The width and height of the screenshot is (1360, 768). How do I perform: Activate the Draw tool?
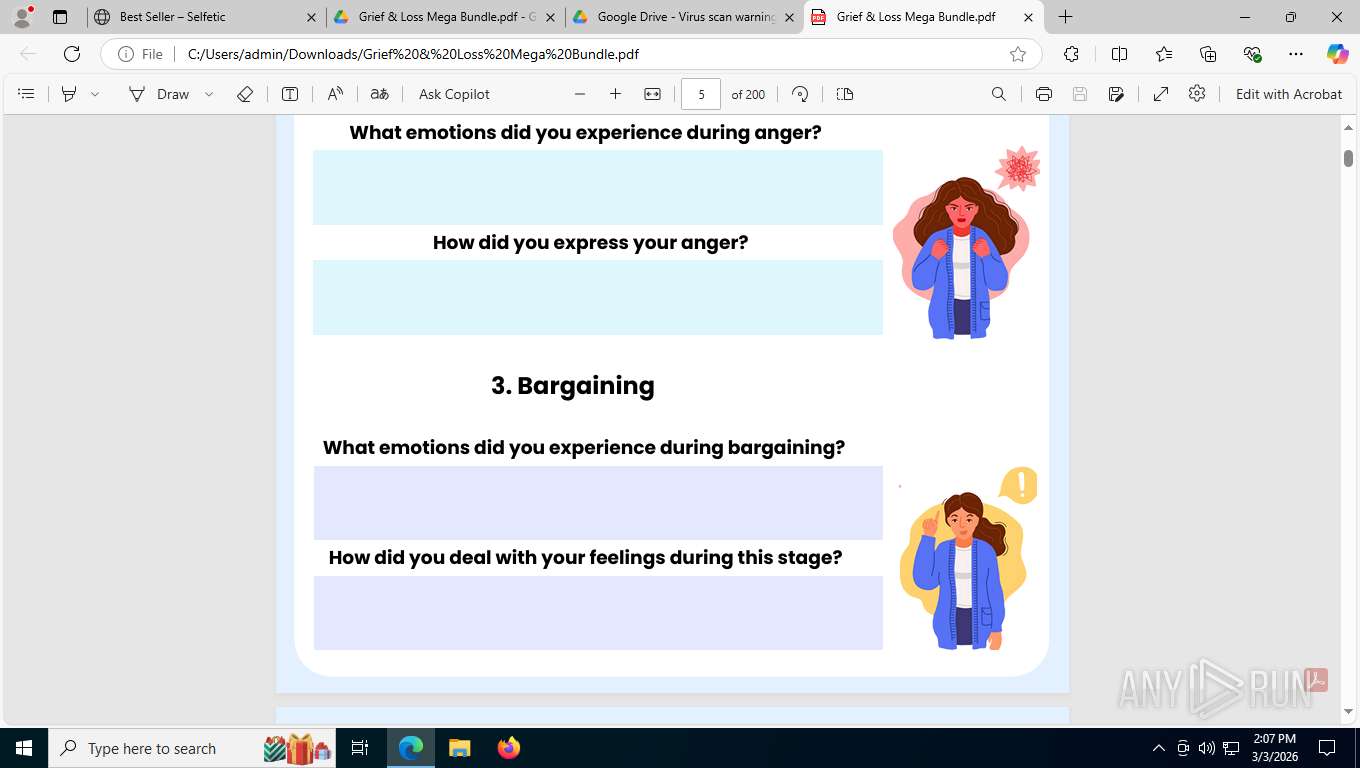click(x=159, y=94)
